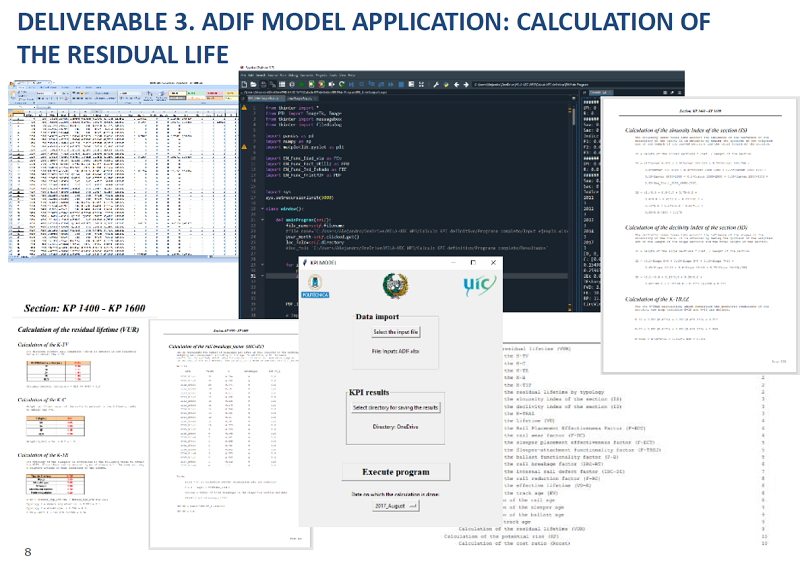Viewport: 800px width, 581px height.
Task: Click the Select the input file button
Action: (x=395, y=332)
